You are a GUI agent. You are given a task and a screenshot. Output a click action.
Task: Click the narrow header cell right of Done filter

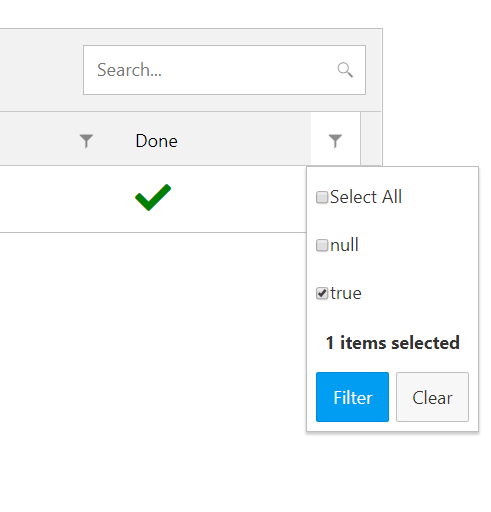tap(371, 139)
